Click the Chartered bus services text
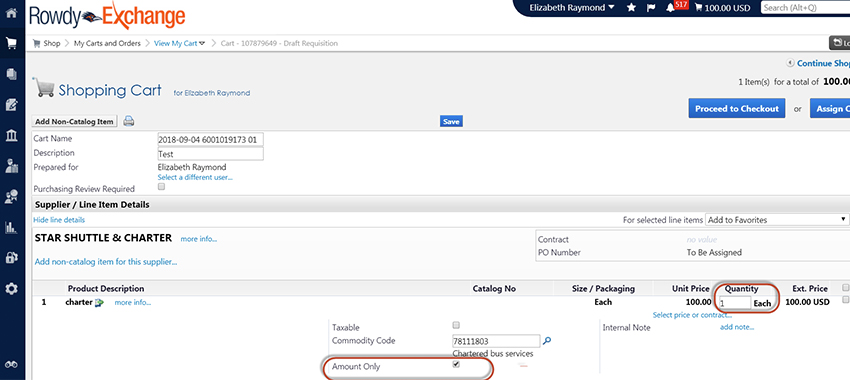 [x=493, y=354]
